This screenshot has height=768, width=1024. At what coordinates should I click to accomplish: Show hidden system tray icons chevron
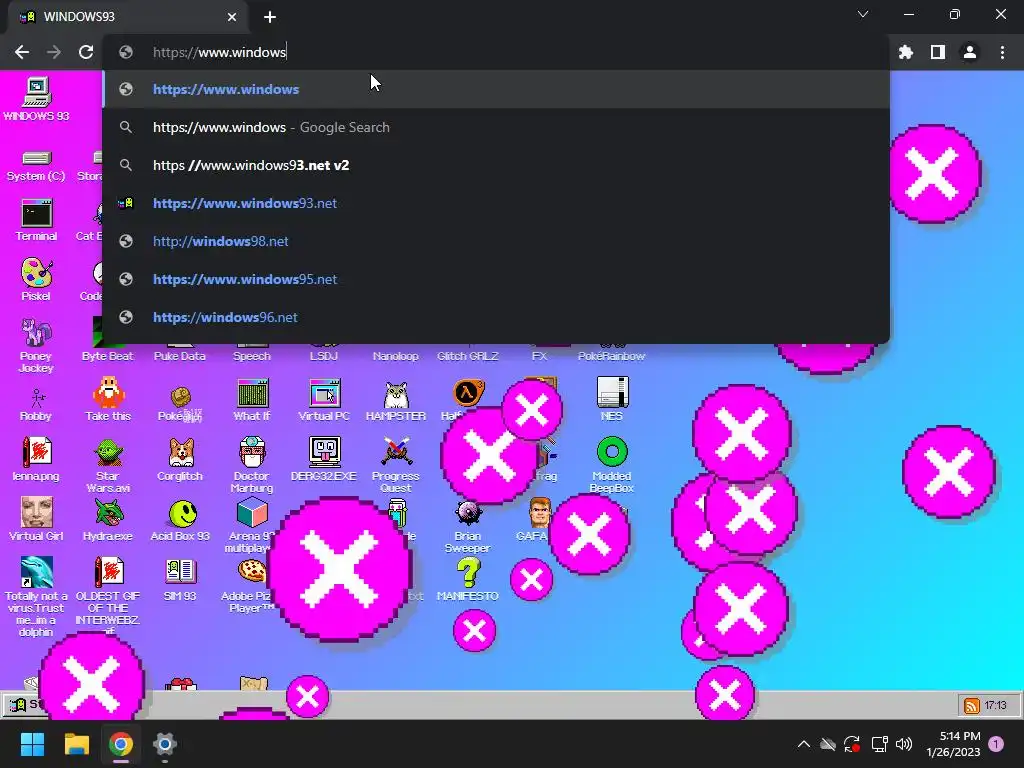pos(804,744)
